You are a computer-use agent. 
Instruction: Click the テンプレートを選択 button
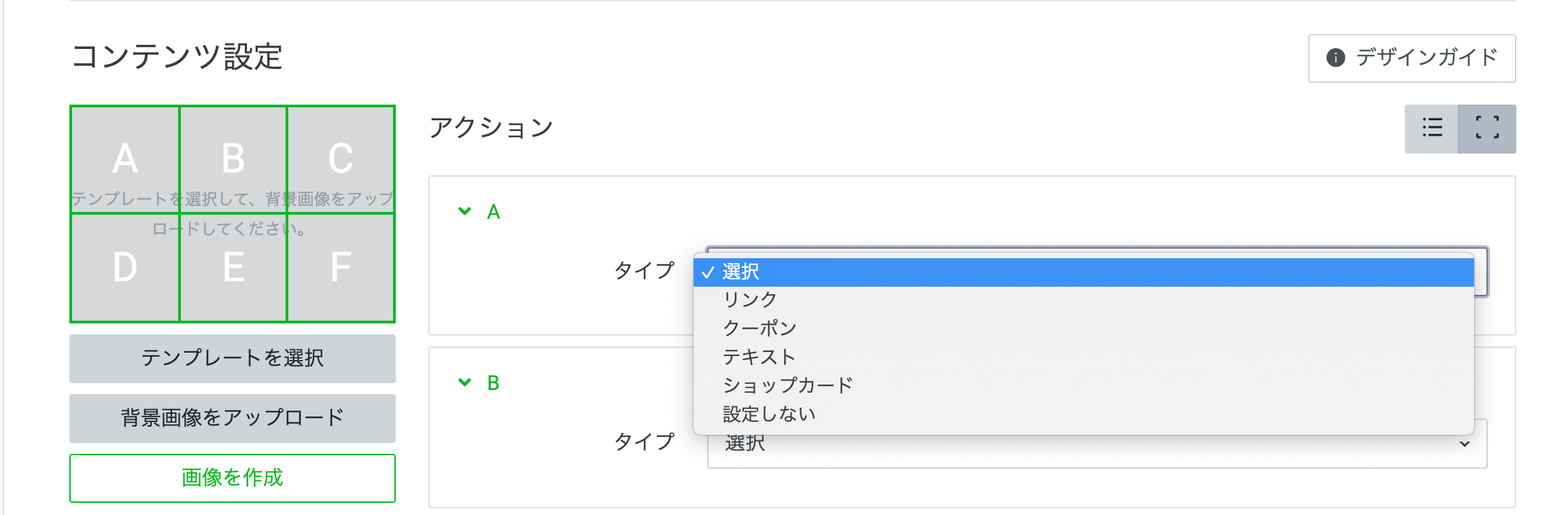point(233,358)
